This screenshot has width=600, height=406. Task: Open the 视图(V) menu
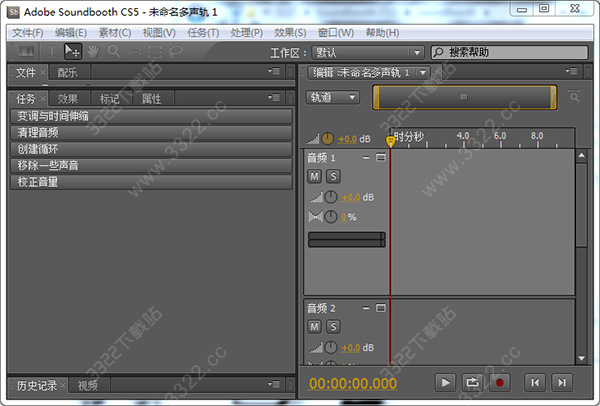159,33
